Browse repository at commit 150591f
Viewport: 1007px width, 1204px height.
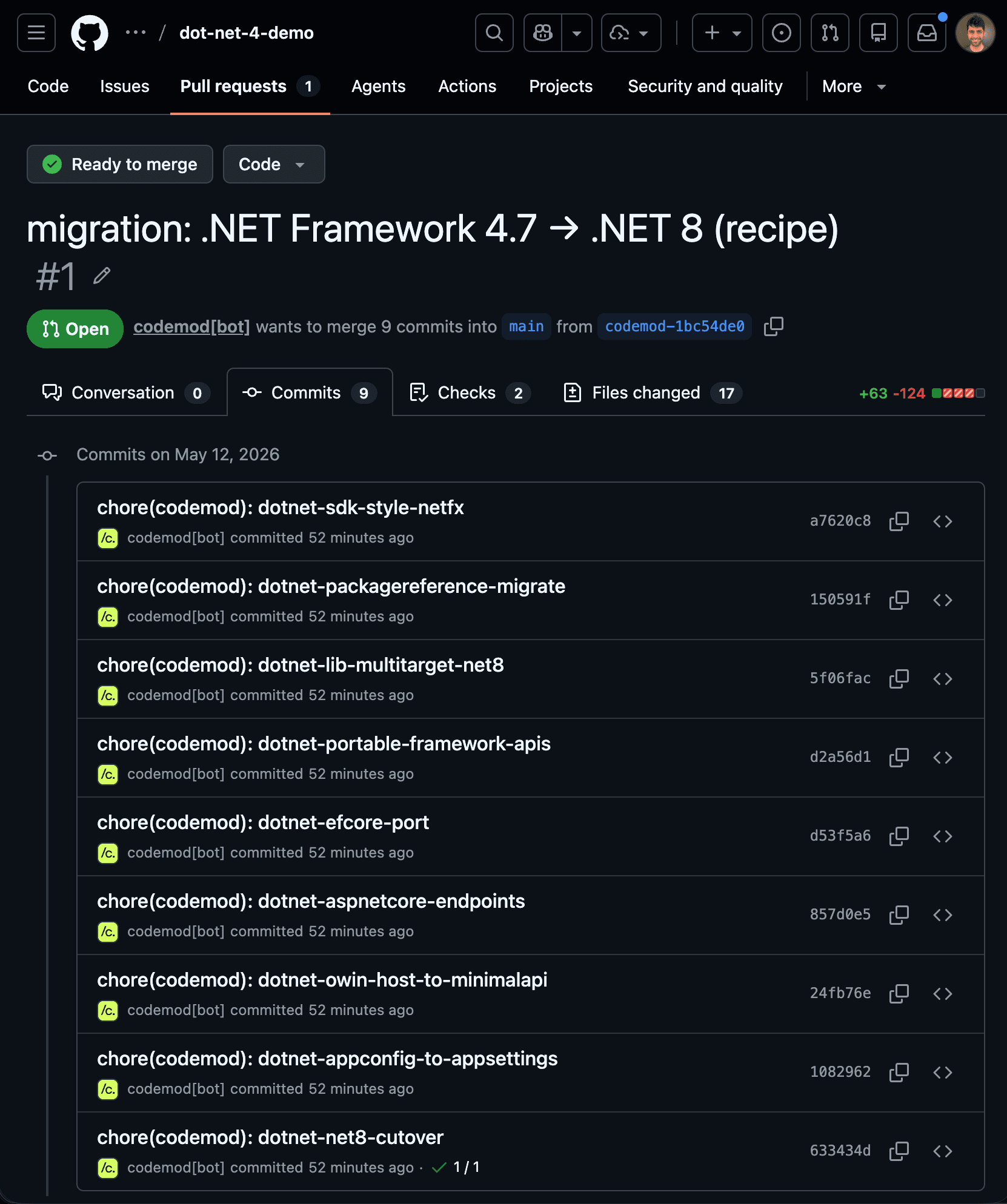(943, 600)
